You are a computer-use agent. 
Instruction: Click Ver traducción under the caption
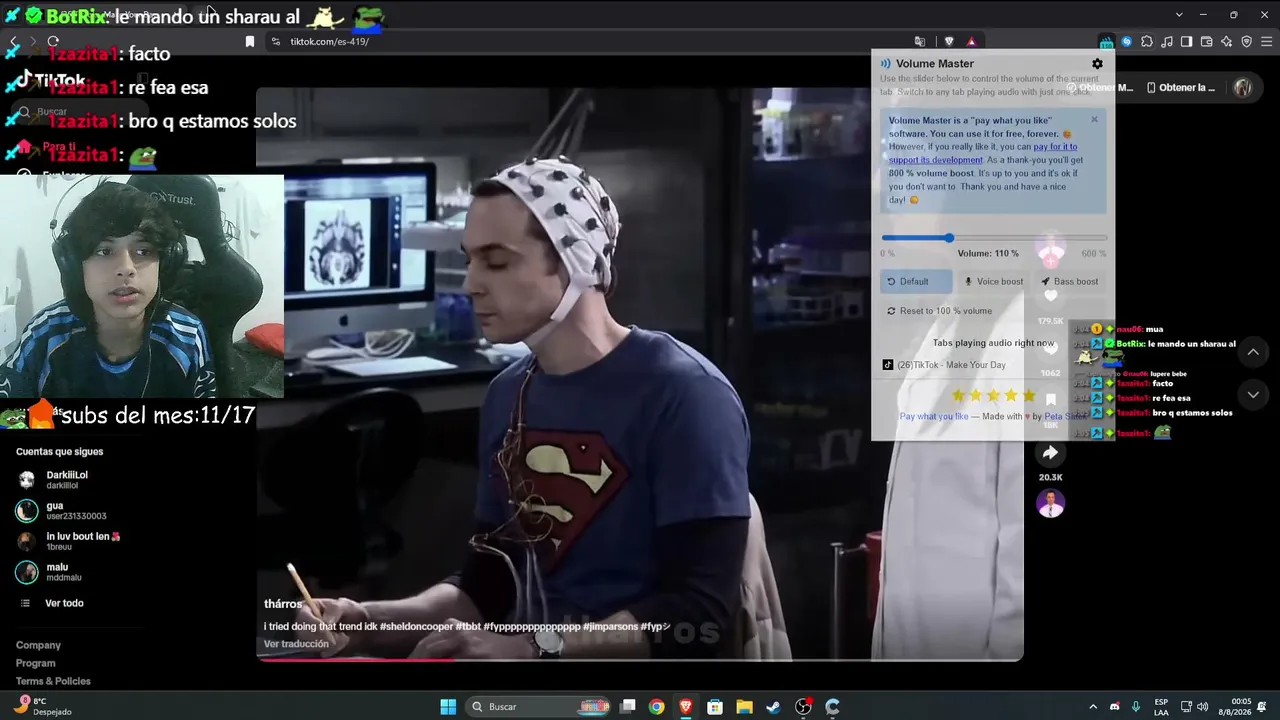click(x=296, y=644)
